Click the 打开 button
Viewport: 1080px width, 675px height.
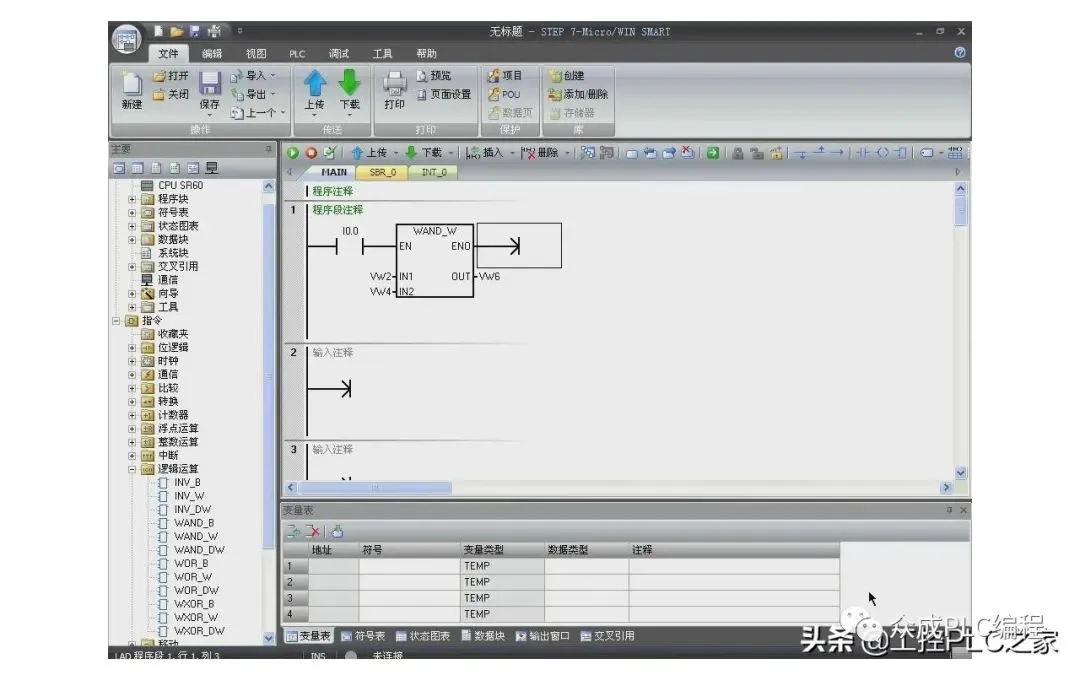(170, 76)
